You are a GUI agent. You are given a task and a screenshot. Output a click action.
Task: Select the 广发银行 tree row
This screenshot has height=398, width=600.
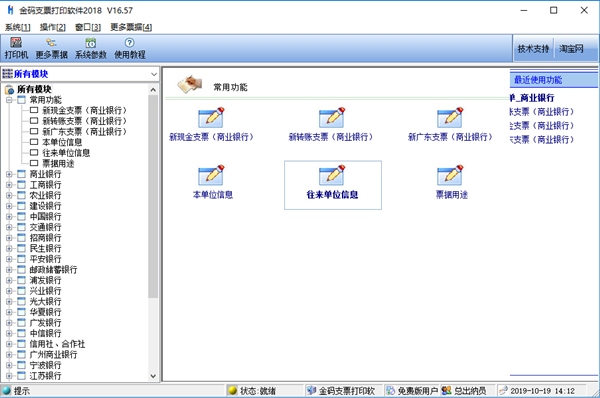pos(45,323)
